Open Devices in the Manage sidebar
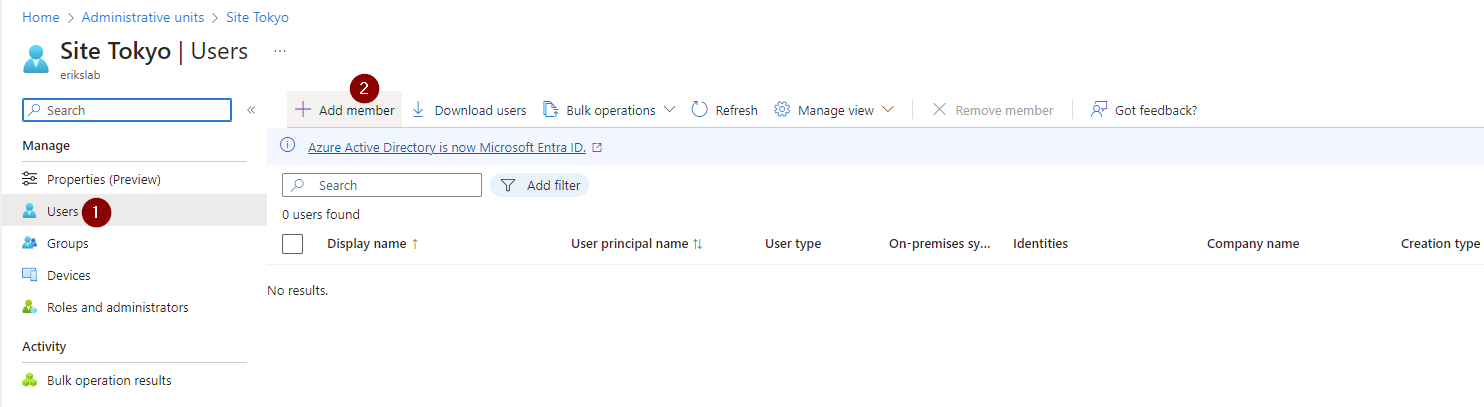 pos(68,276)
